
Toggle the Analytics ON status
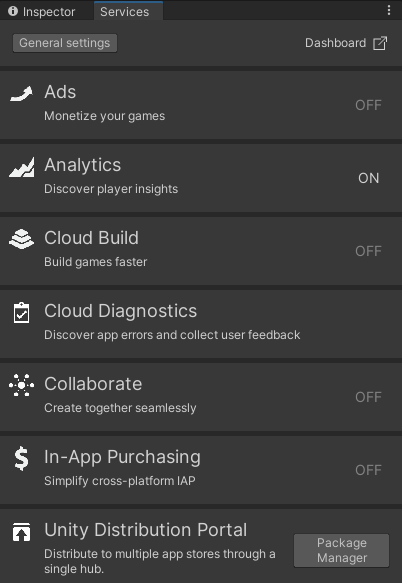pyautogui.click(x=369, y=178)
